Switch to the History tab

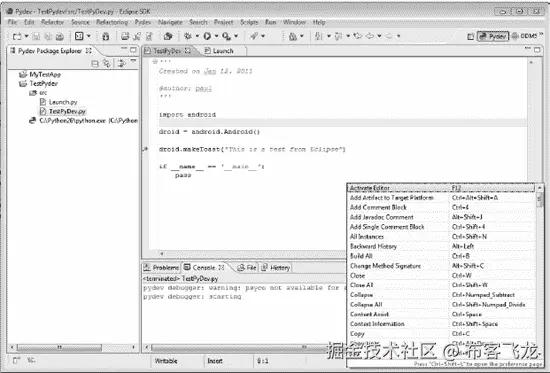(276, 268)
